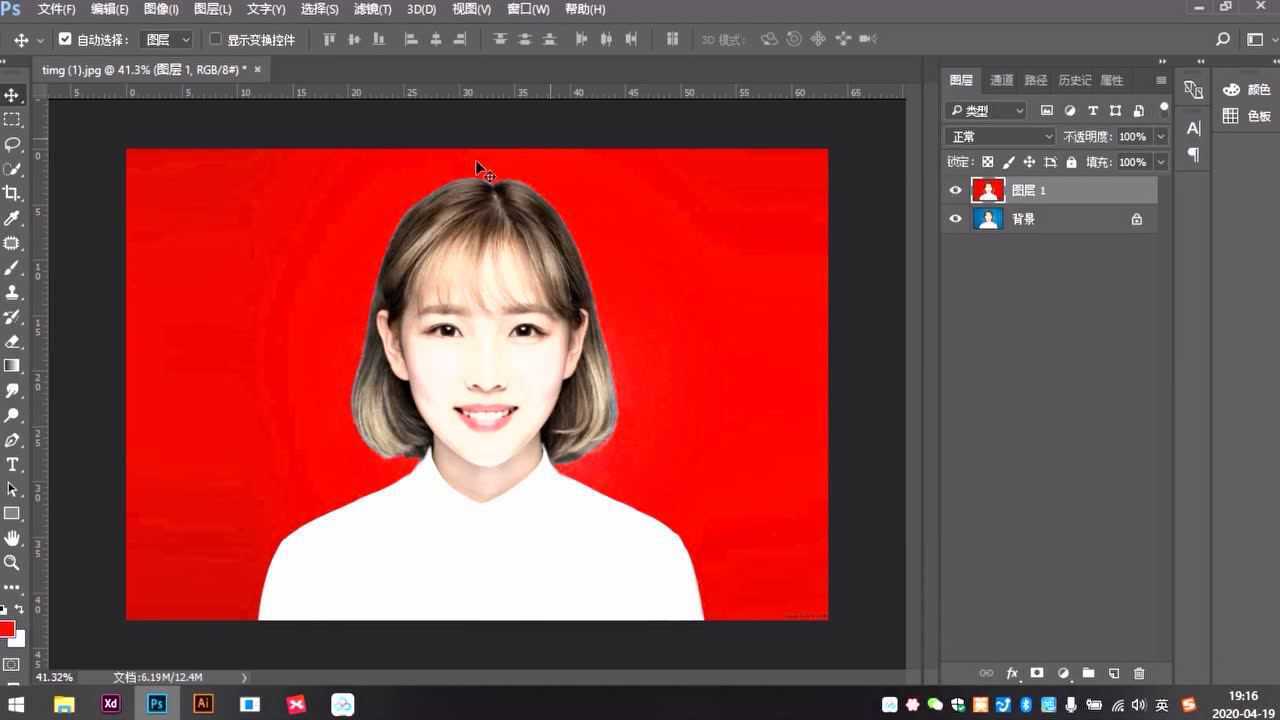Open 色板 panel button
The height and width of the screenshot is (720, 1280).
tap(1247, 116)
